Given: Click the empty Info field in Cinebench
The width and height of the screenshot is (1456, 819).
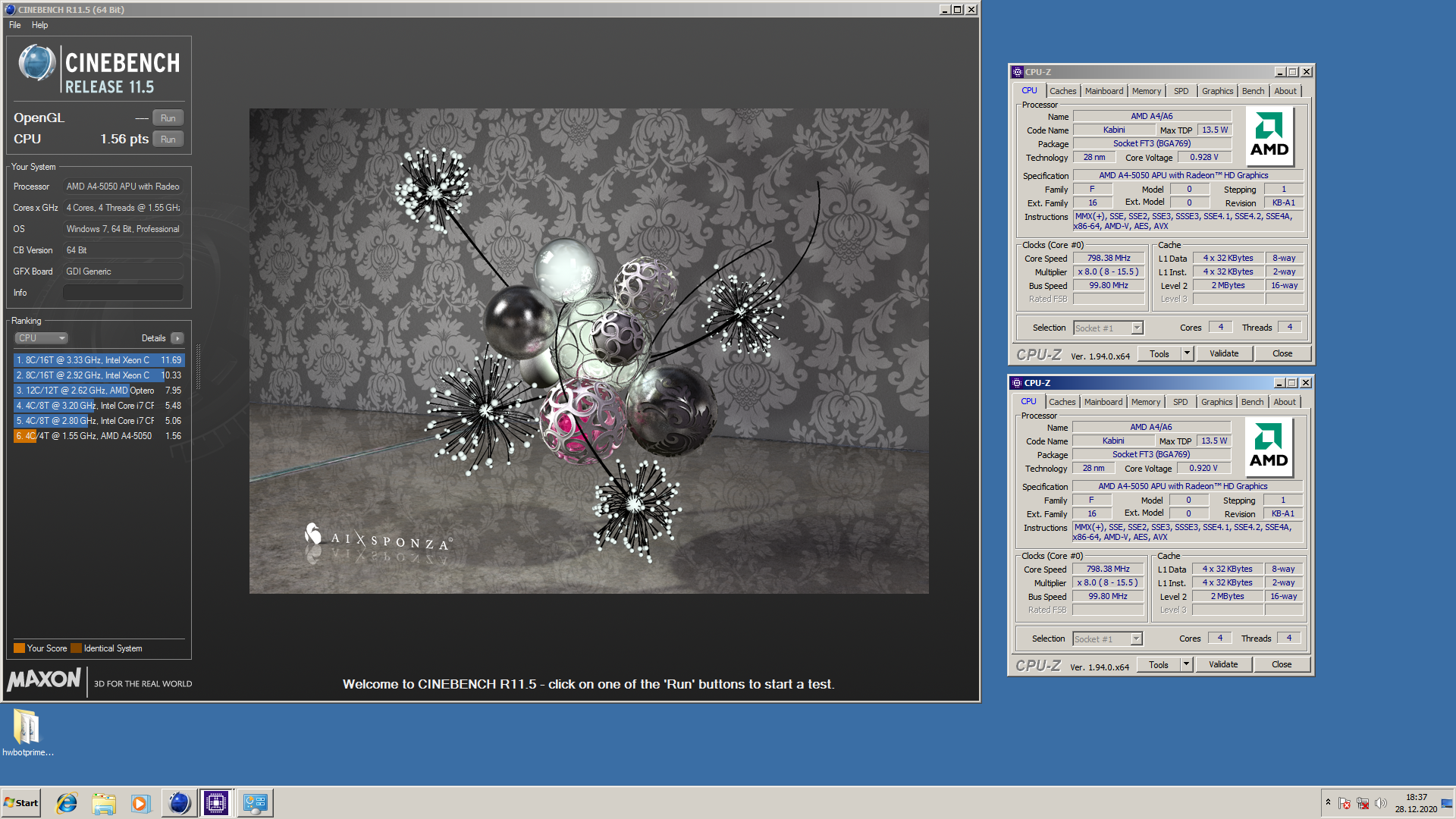Looking at the screenshot, I should 124,293.
